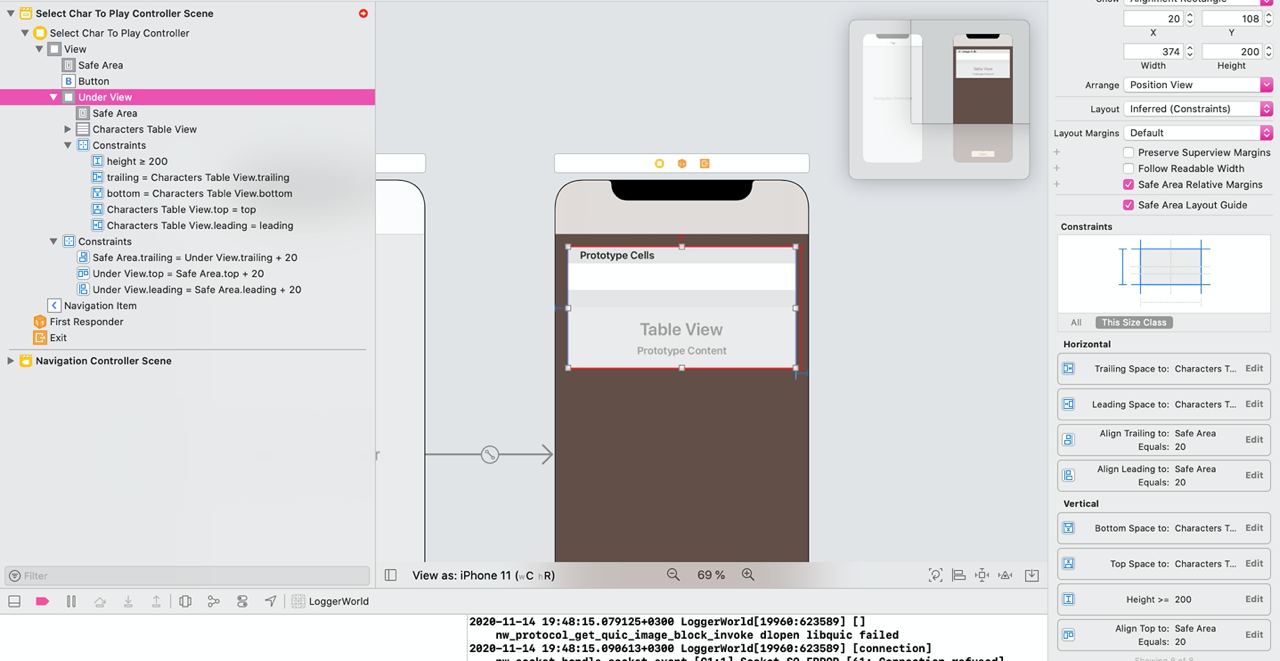
Task: Click the X position field
Action: (x=1155, y=19)
